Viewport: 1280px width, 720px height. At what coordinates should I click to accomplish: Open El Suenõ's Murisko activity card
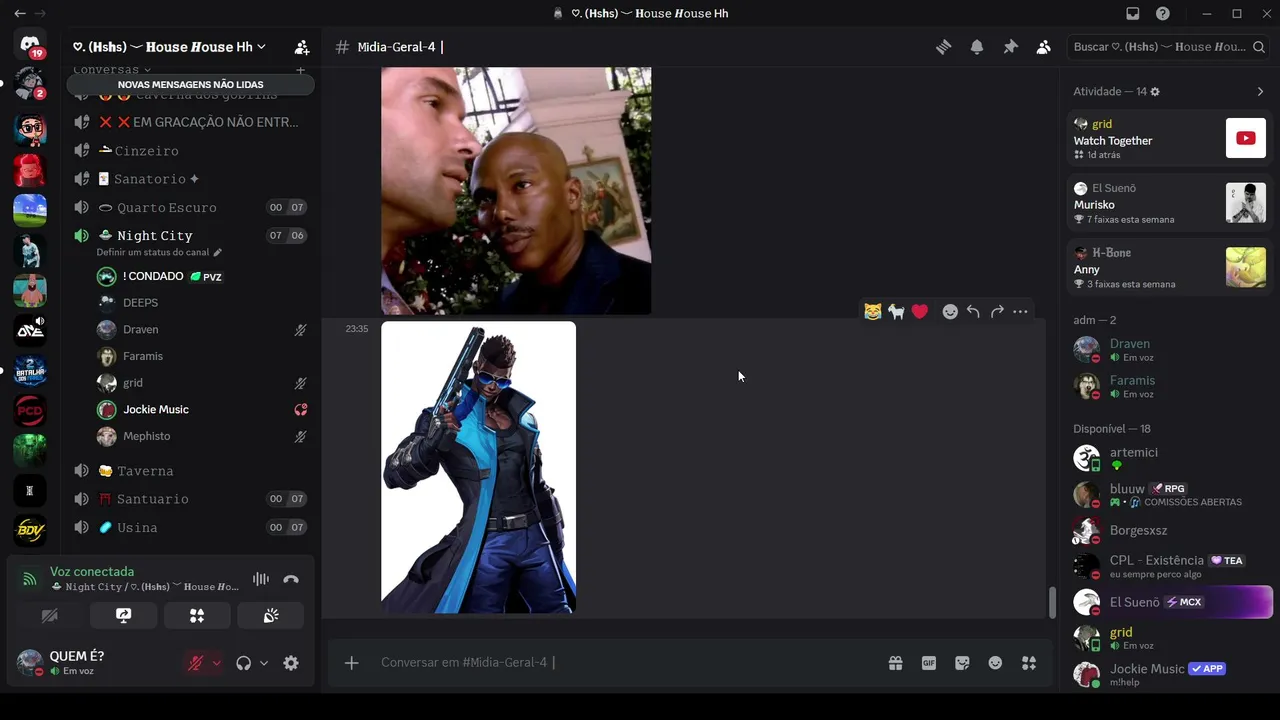tap(1169, 204)
